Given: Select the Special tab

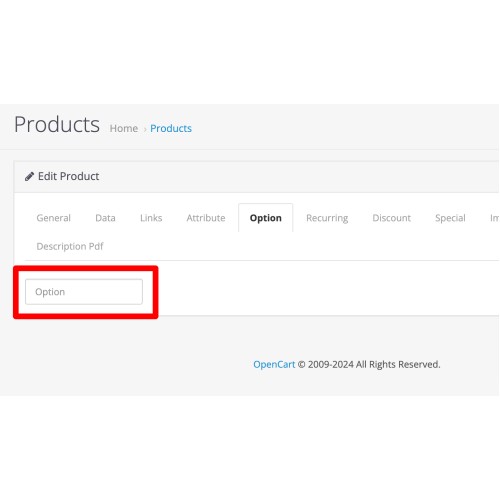Looking at the screenshot, I should [450, 218].
